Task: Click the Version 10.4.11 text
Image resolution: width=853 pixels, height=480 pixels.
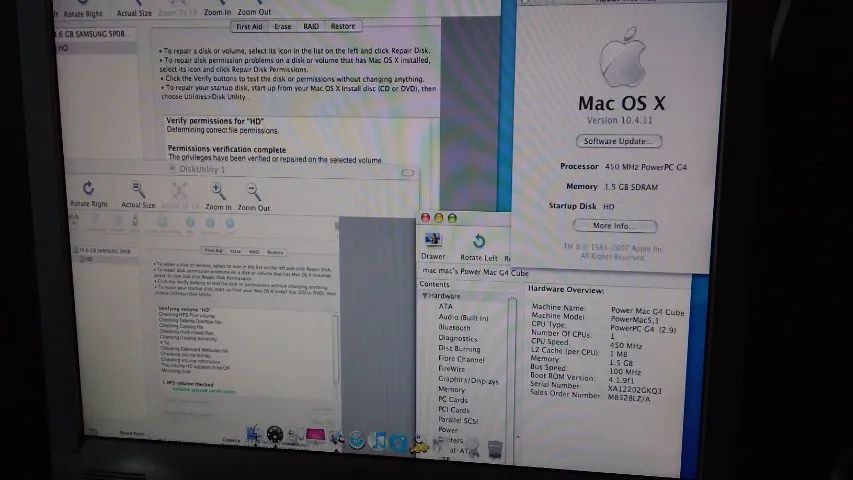Action: click(x=620, y=120)
